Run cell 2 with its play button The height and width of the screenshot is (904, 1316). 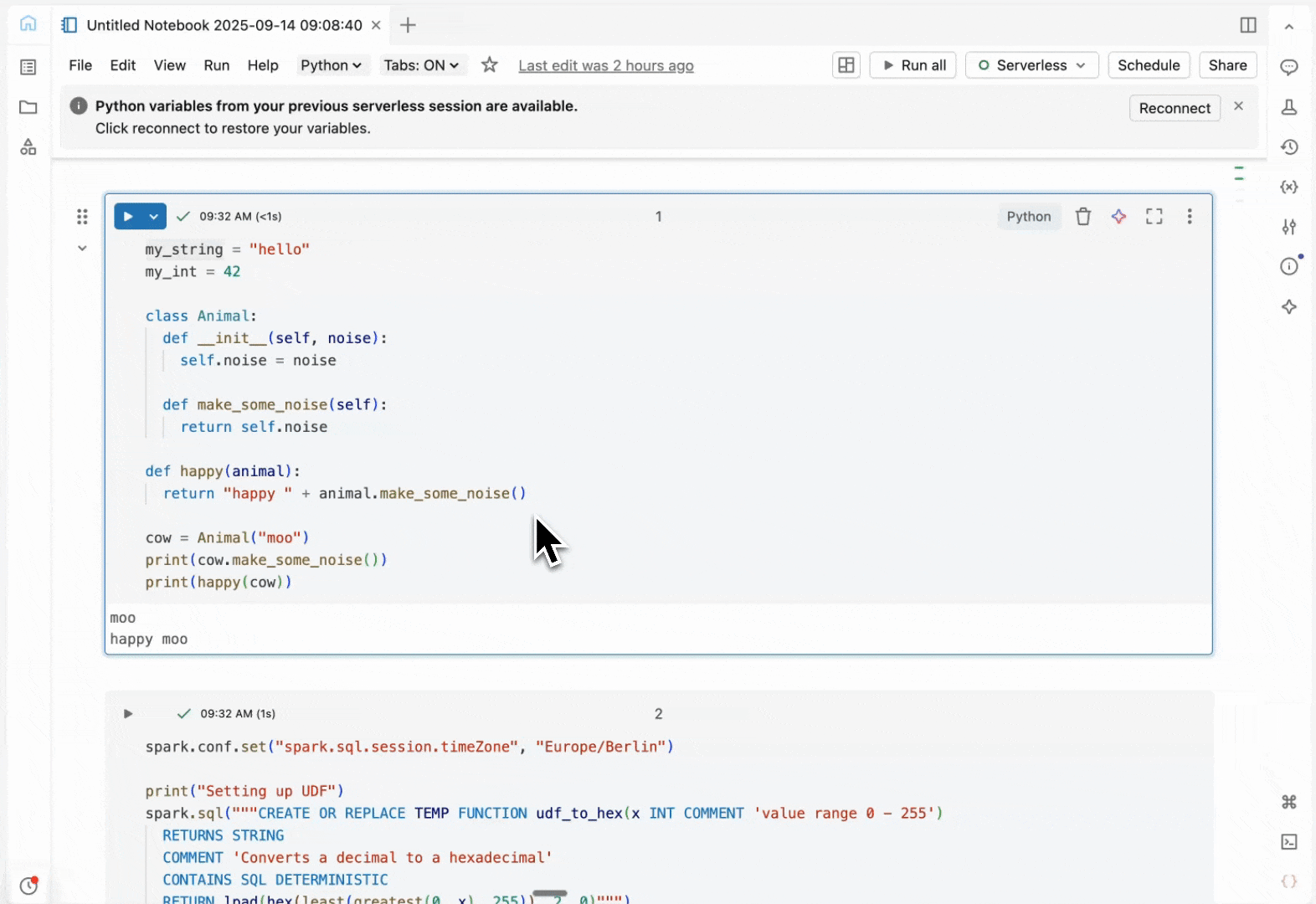pos(128,714)
